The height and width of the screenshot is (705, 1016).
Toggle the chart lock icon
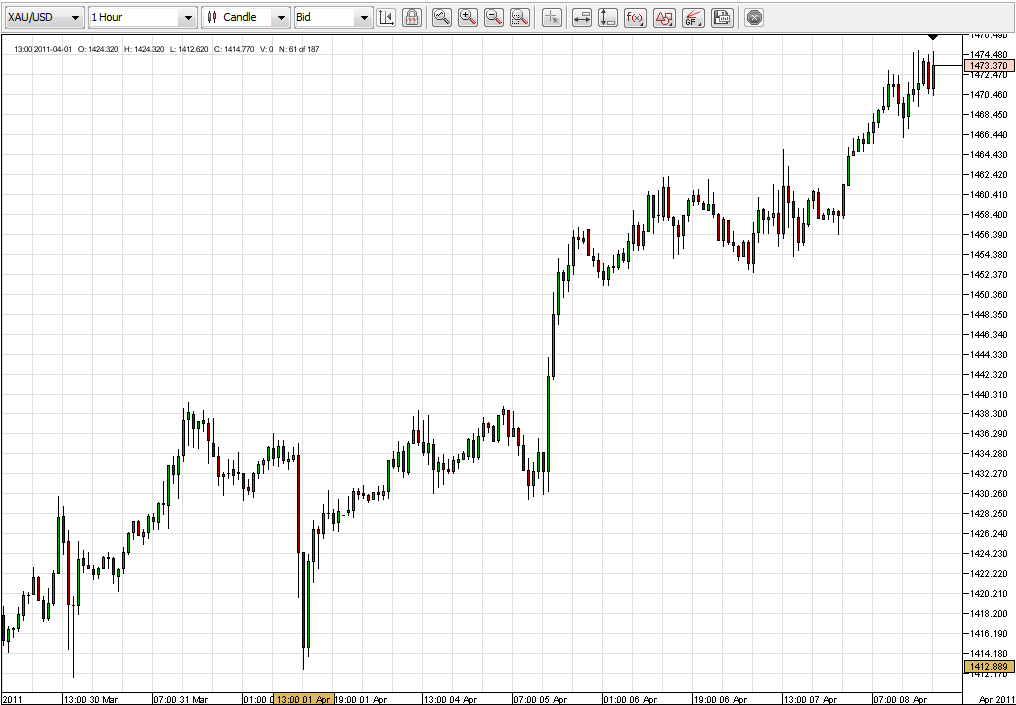coord(411,17)
